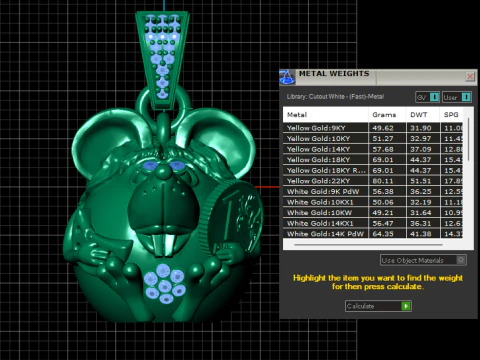Click the 64.35 grams value
Screen dimensions: 480x360
[x=383, y=234]
